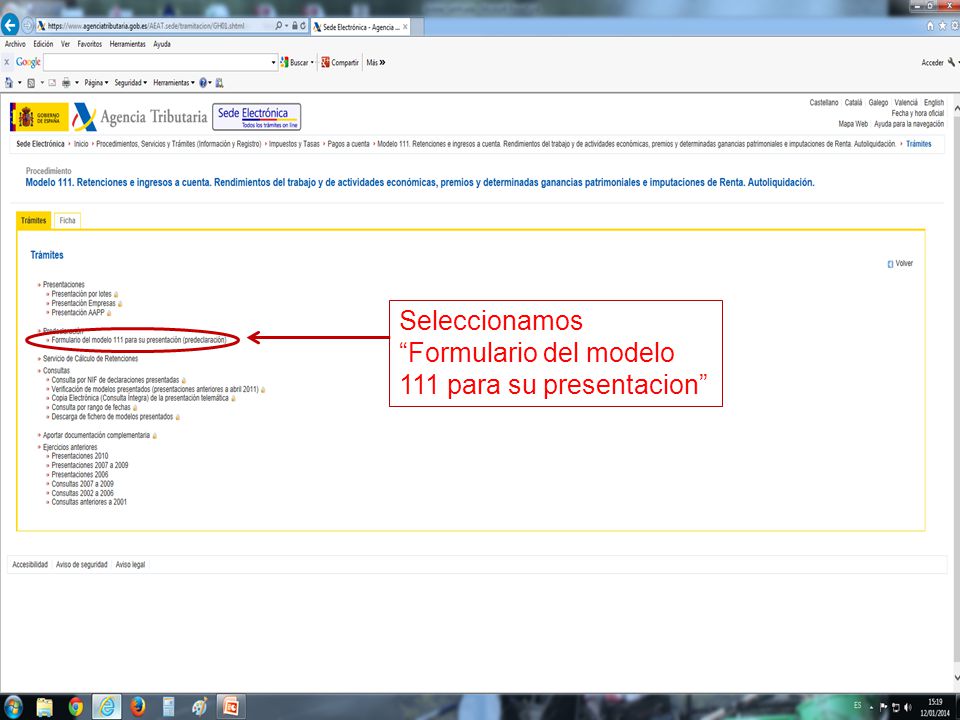The height and width of the screenshot is (720, 960).
Task: Click the Sede Electrónica browser tab
Action: pyautogui.click(x=361, y=27)
